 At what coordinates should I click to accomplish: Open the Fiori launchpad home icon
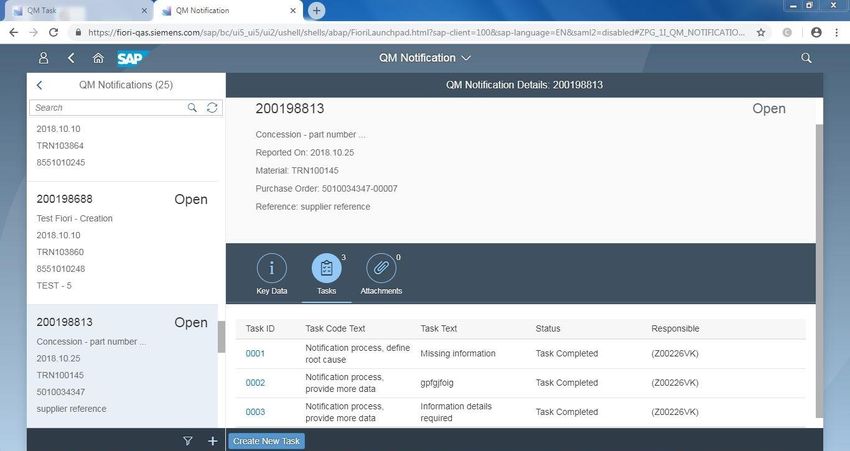click(x=98, y=58)
